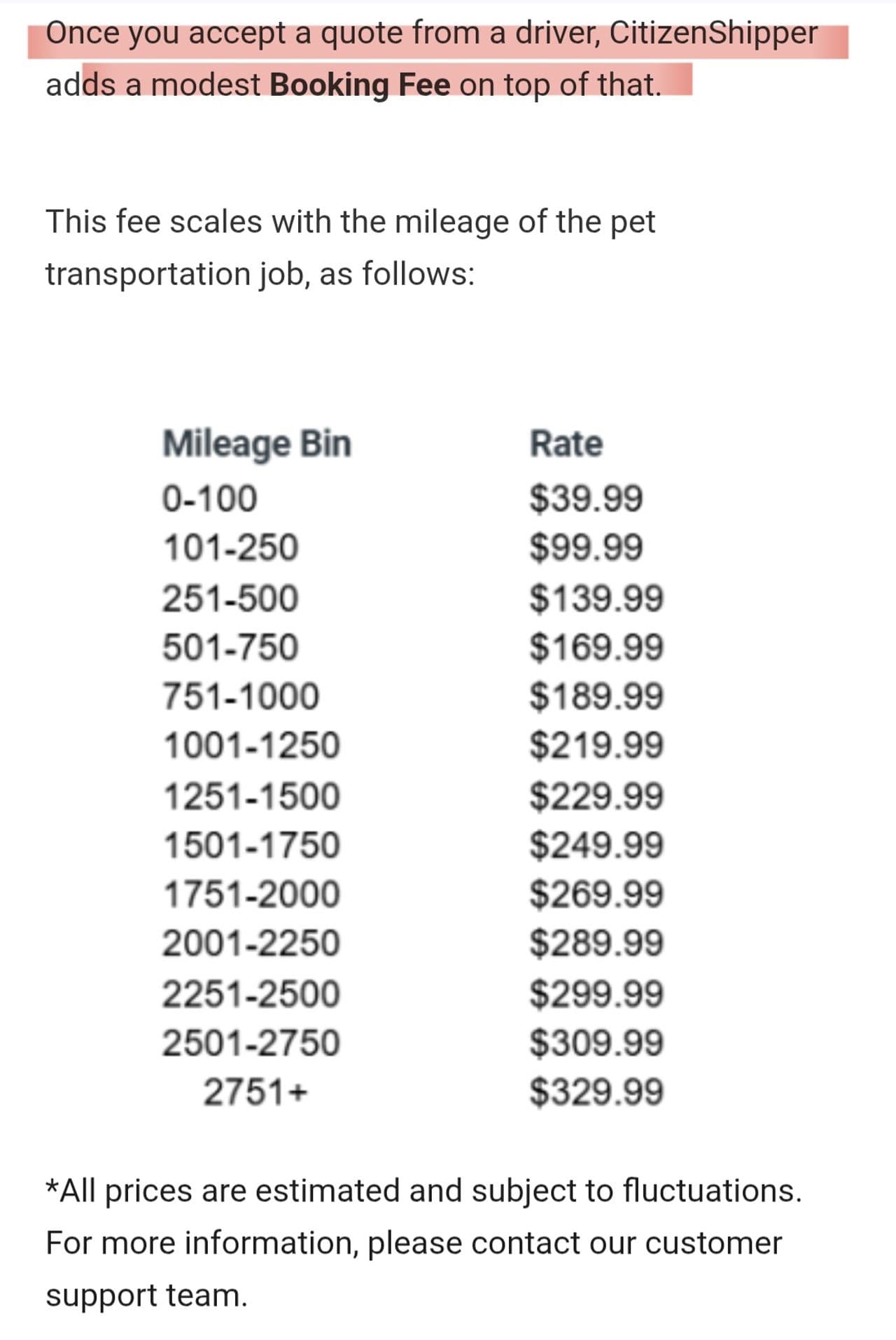This screenshot has height=1340, width=896.
Task: Click the $139.99 rate value
Action: point(596,599)
